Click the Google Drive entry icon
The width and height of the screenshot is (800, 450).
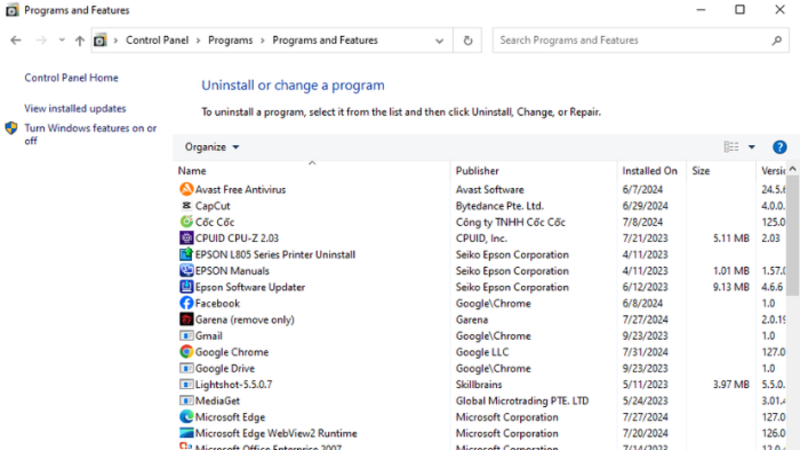tap(186, 368)
